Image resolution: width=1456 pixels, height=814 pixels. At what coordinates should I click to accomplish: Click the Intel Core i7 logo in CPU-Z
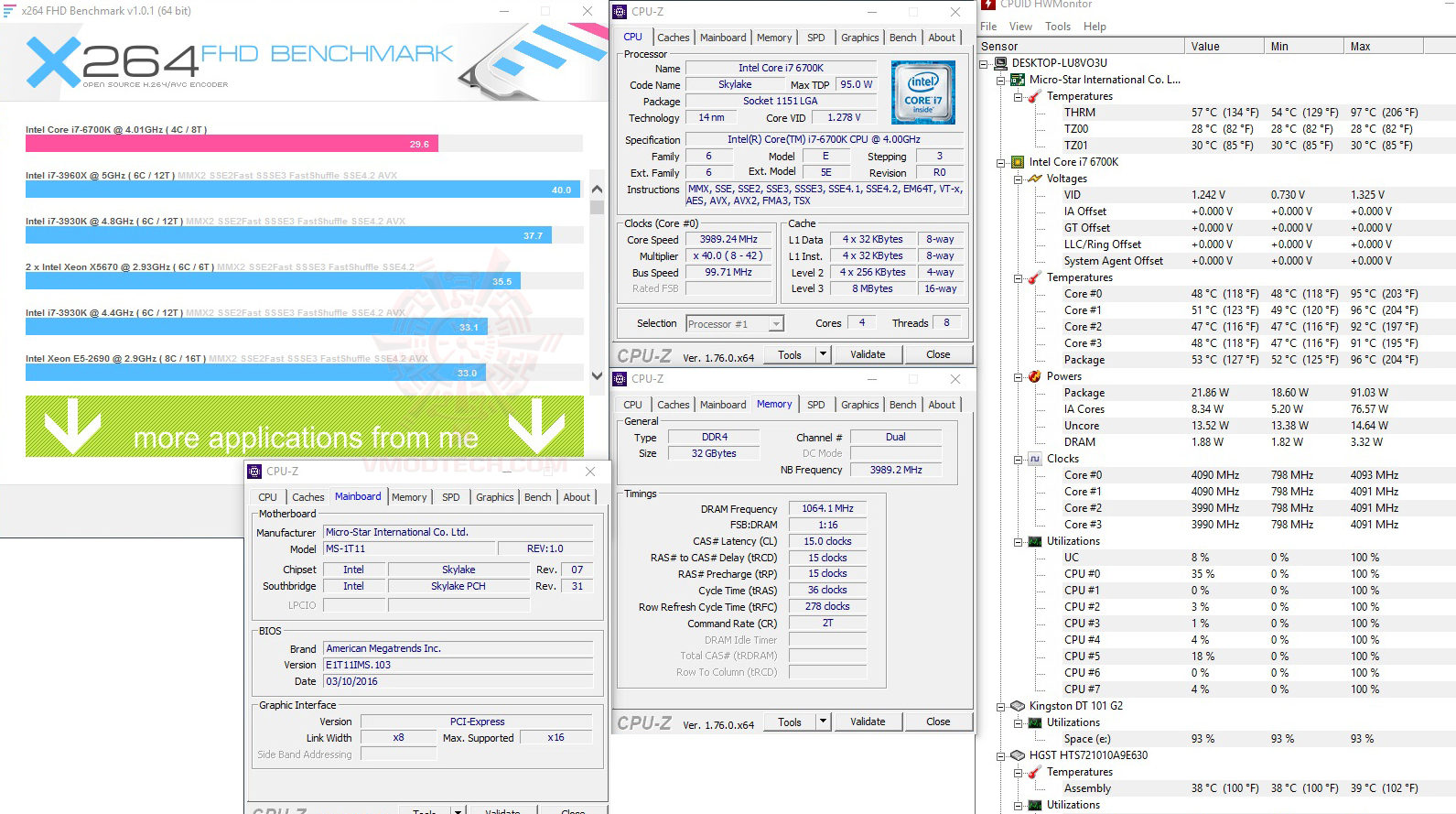point(922,92)
